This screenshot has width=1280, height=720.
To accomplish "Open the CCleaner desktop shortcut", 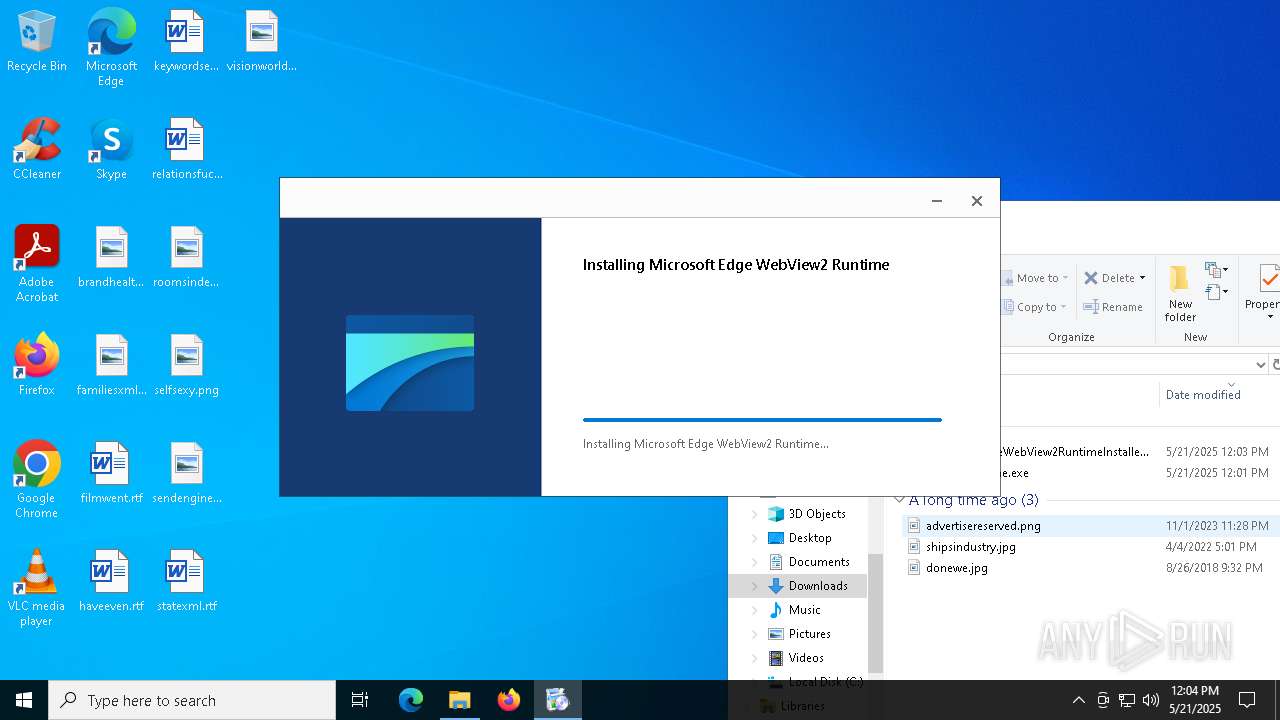I will [x=37, y=149].
